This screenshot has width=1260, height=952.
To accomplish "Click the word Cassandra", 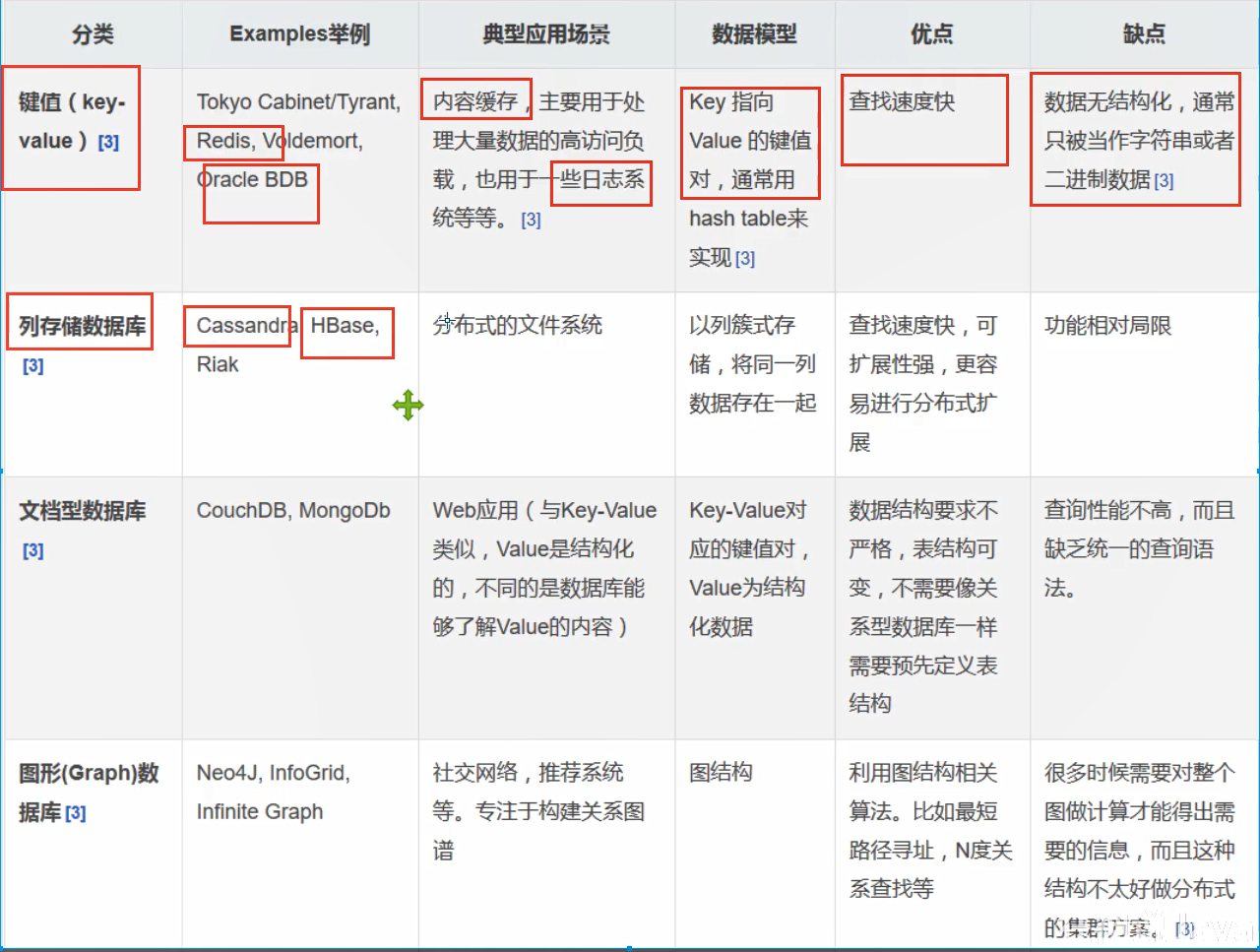I will click(x=247, y=326).
